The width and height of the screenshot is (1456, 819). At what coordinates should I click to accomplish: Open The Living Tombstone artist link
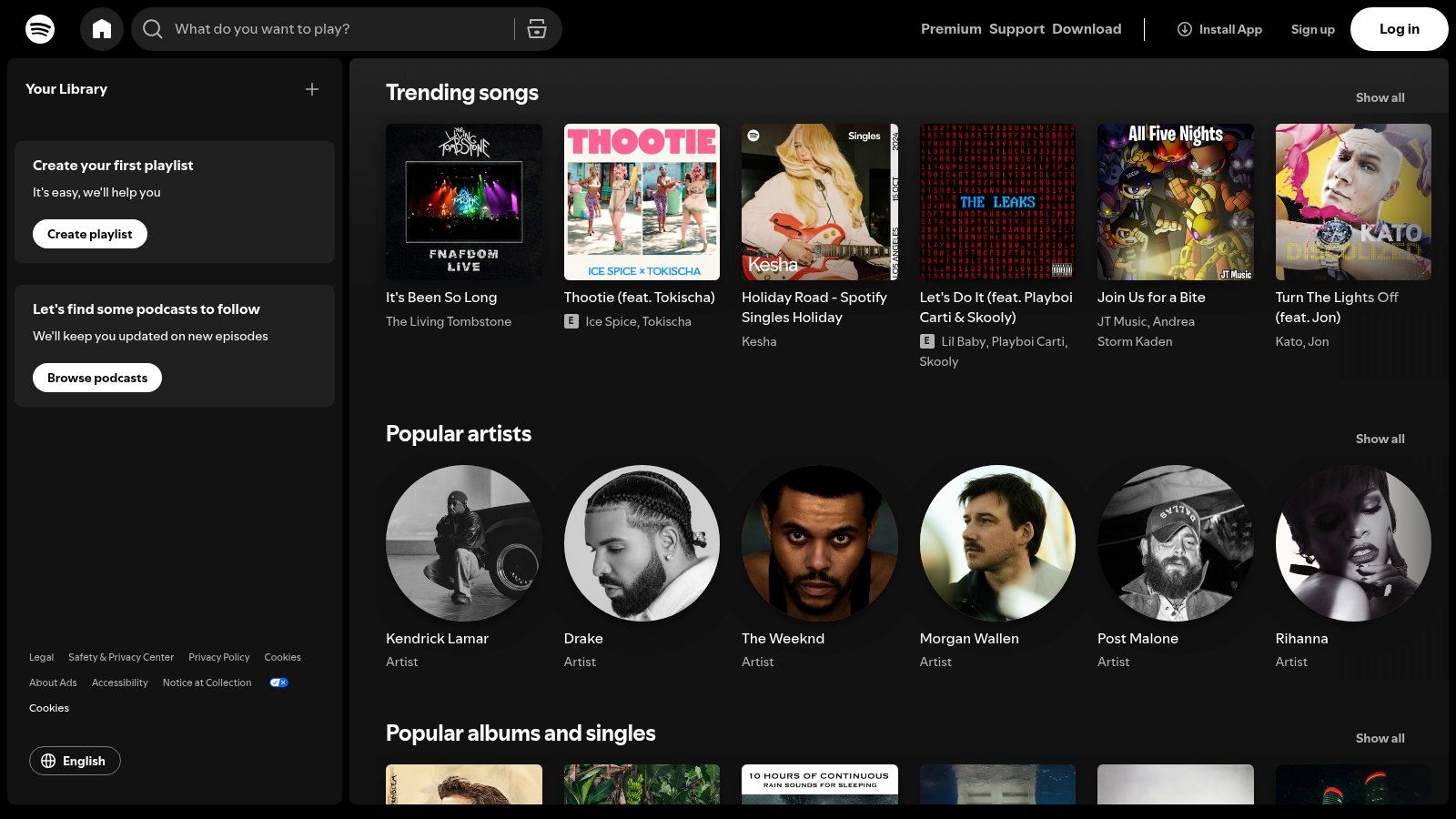pyautogui.click(x=449, y=321)
